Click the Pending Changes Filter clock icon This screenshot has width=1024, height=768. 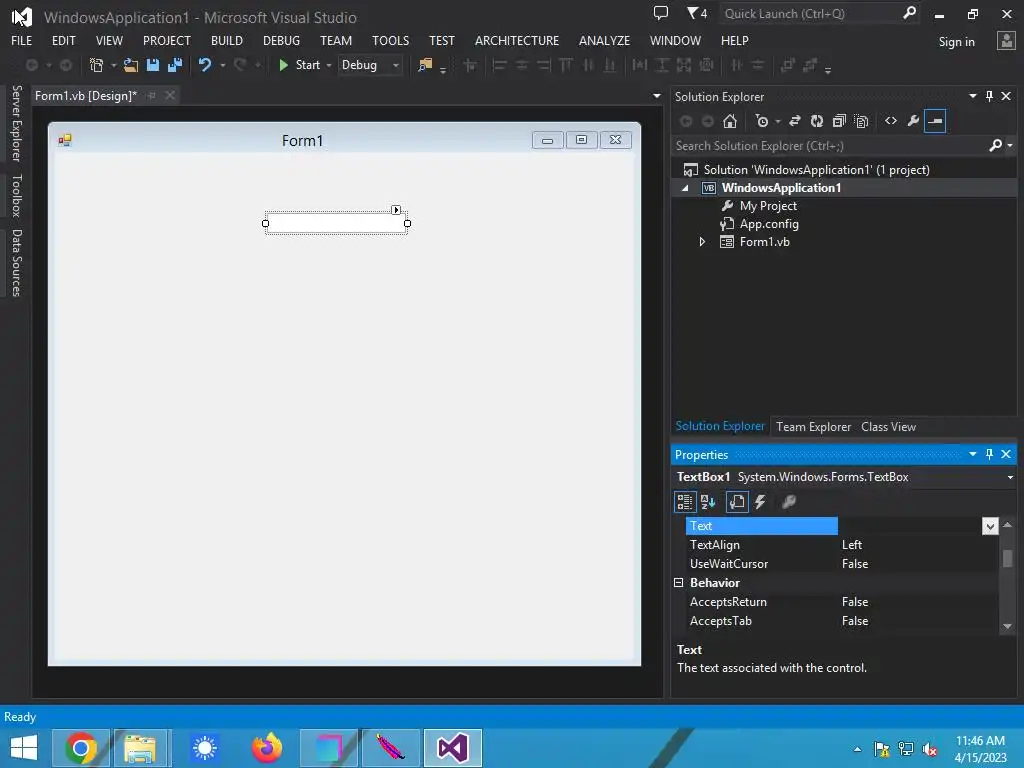pyautogui.click(x=761, y=121)
